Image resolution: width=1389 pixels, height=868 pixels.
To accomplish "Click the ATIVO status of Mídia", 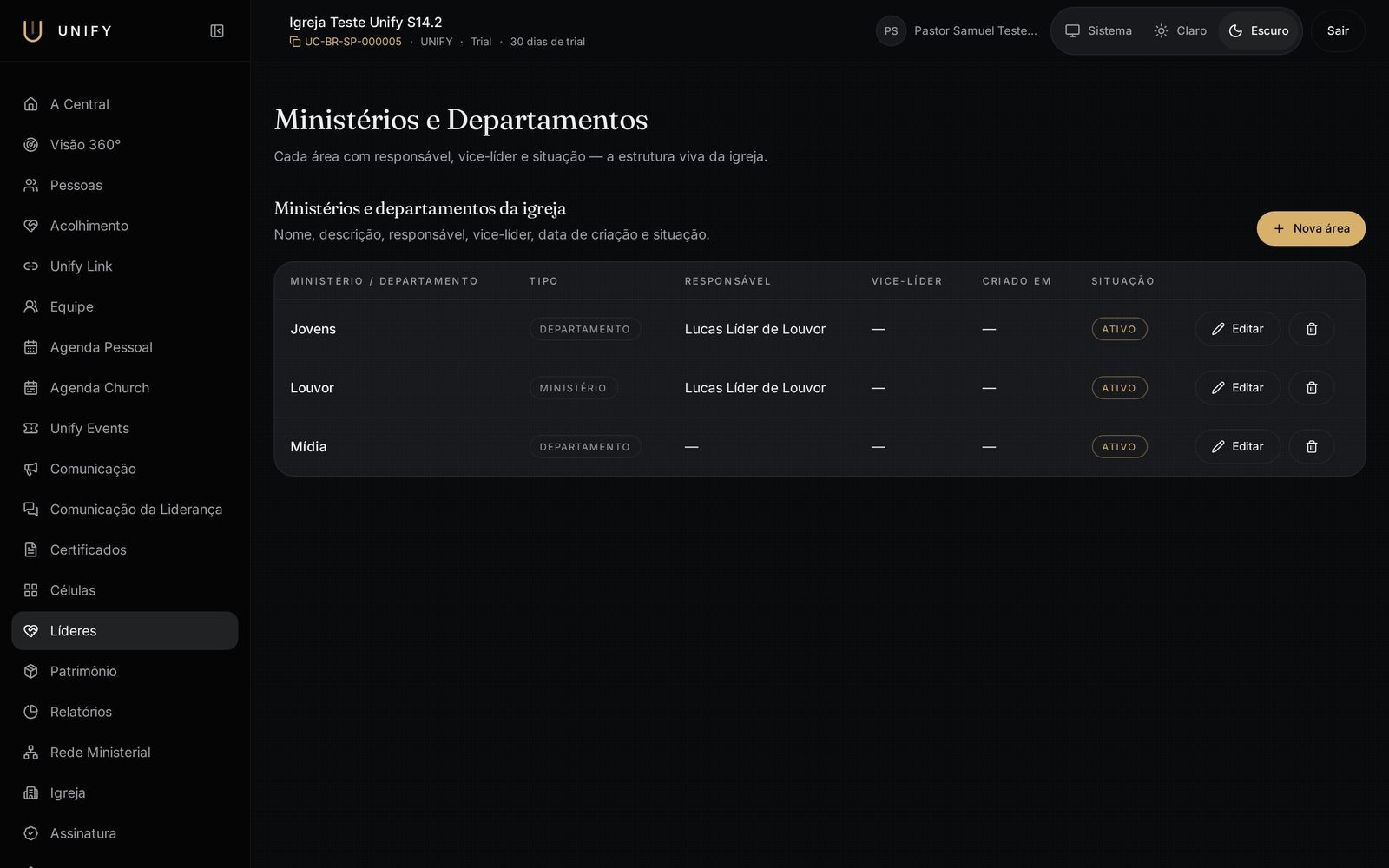I will 1119,446.
